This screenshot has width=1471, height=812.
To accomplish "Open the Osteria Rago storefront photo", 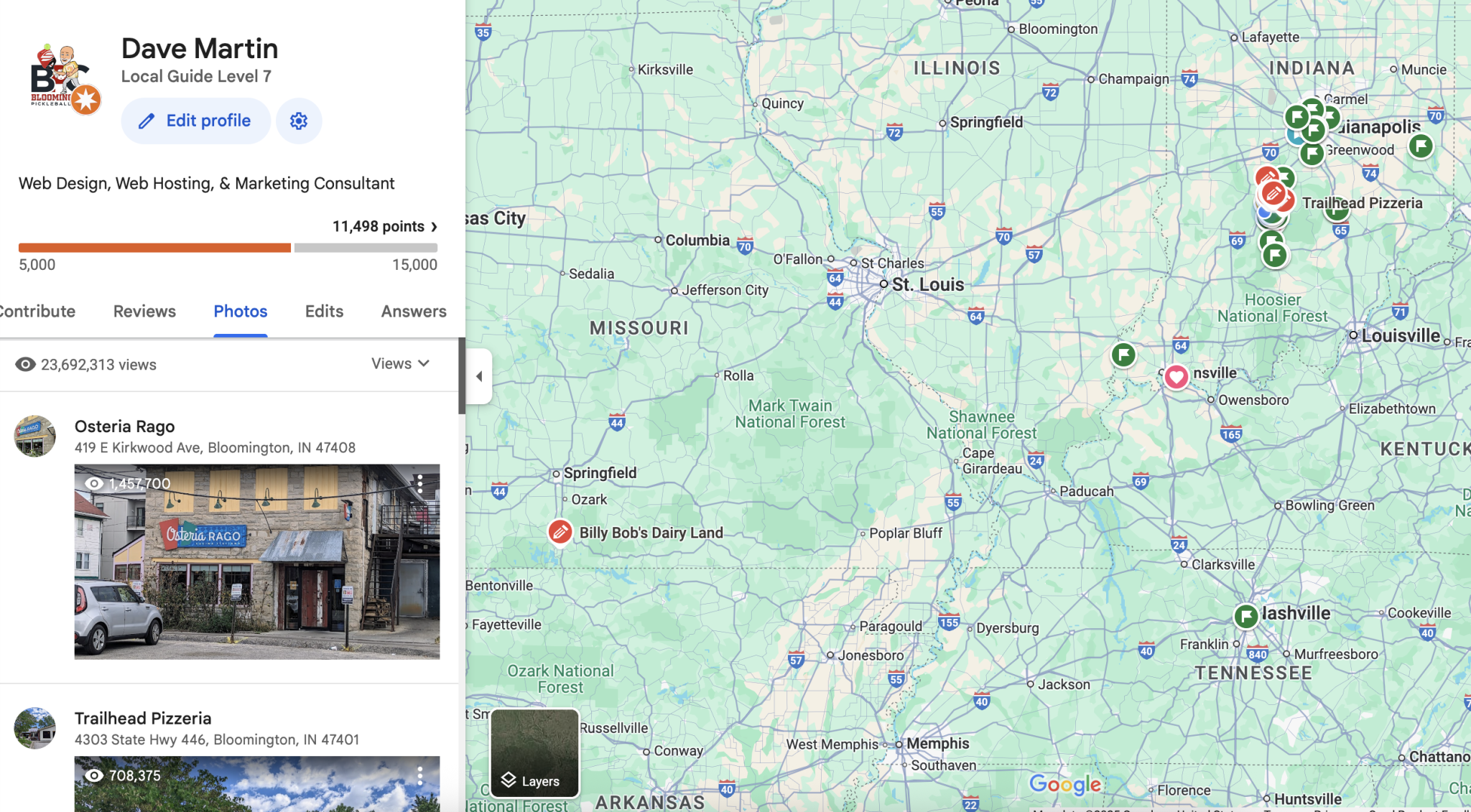I will (x=256, y=561).
